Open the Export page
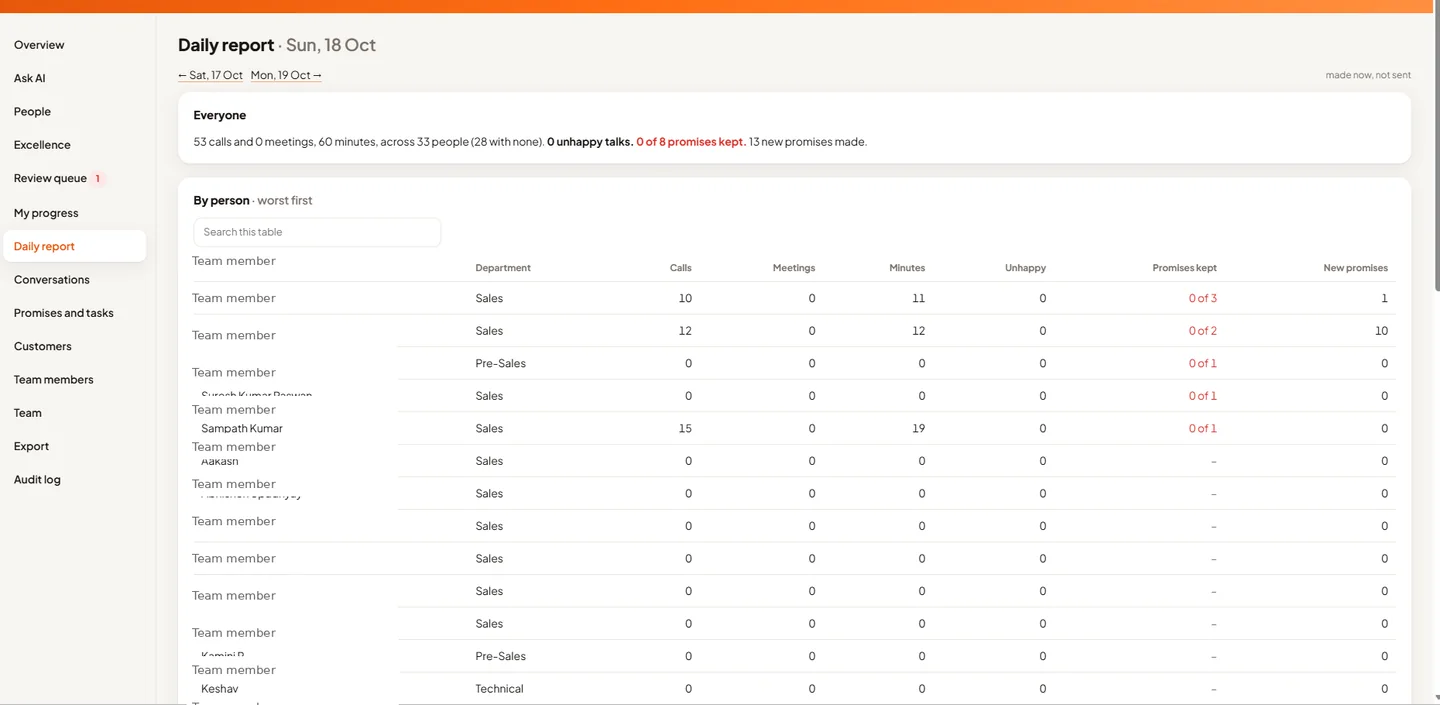Screen dimensions: 1440x705 coord(31,446)
